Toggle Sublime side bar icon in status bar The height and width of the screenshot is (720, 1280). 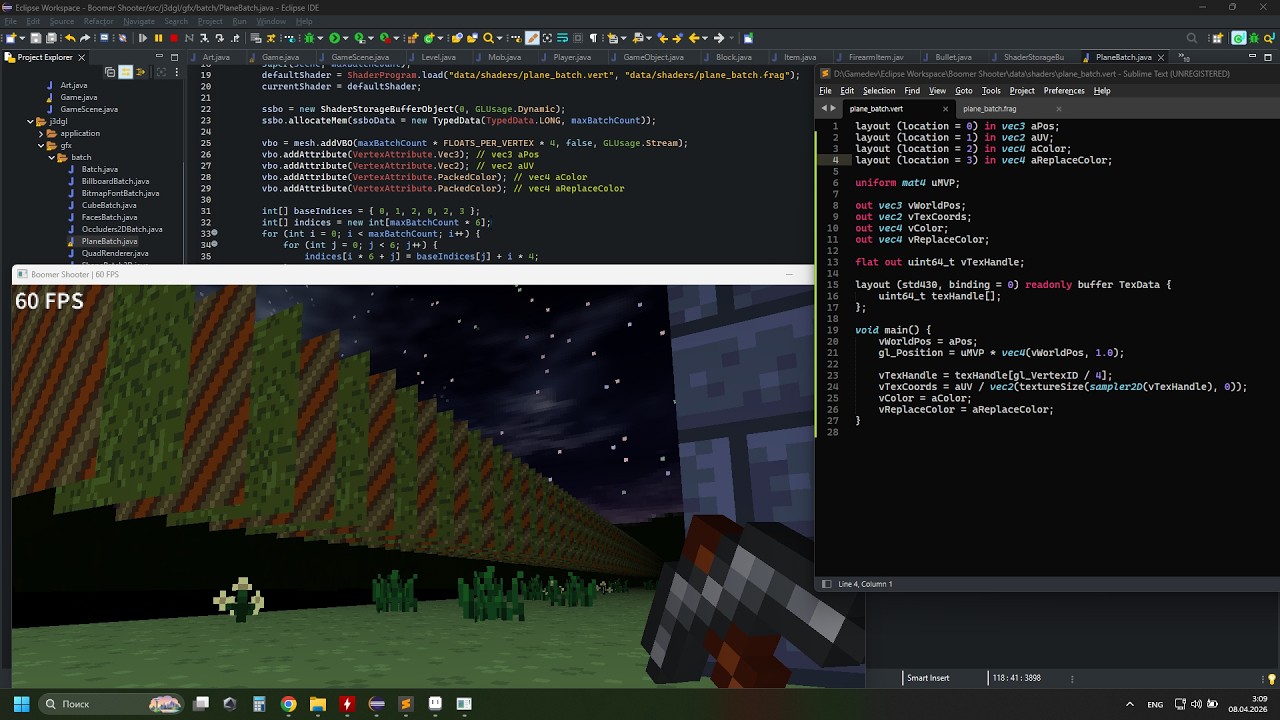(x=826, y=584)
